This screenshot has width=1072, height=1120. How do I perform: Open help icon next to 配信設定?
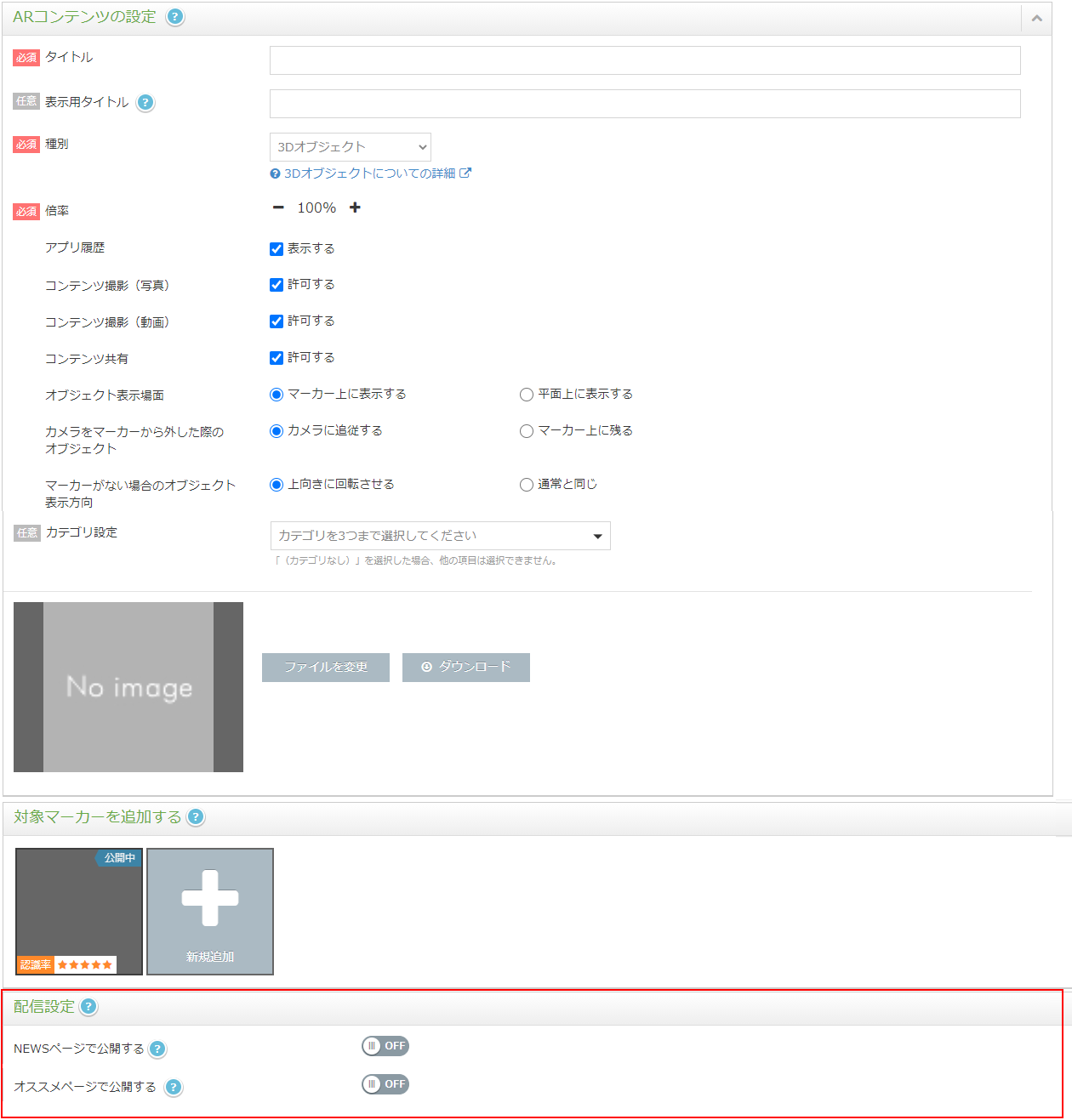88,1007
